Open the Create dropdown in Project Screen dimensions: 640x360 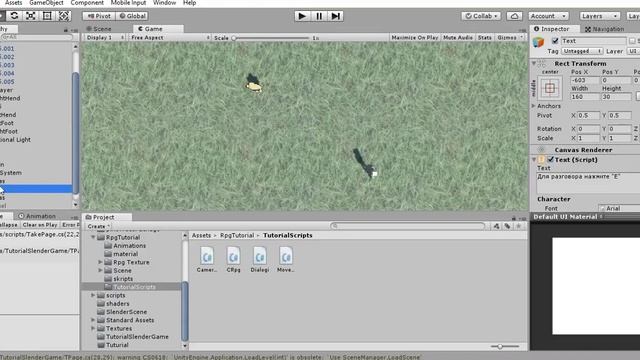point(98,226)
